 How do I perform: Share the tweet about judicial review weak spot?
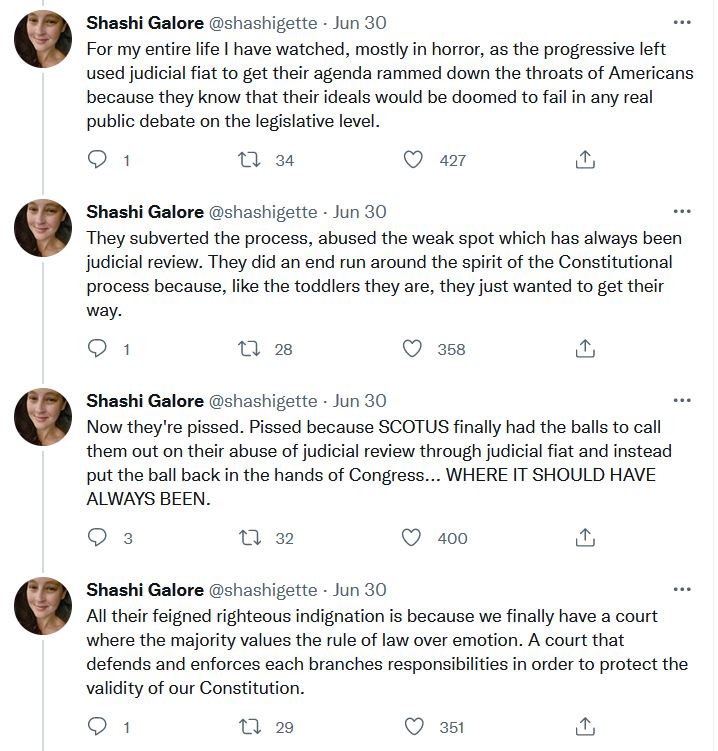pos(586,348)
